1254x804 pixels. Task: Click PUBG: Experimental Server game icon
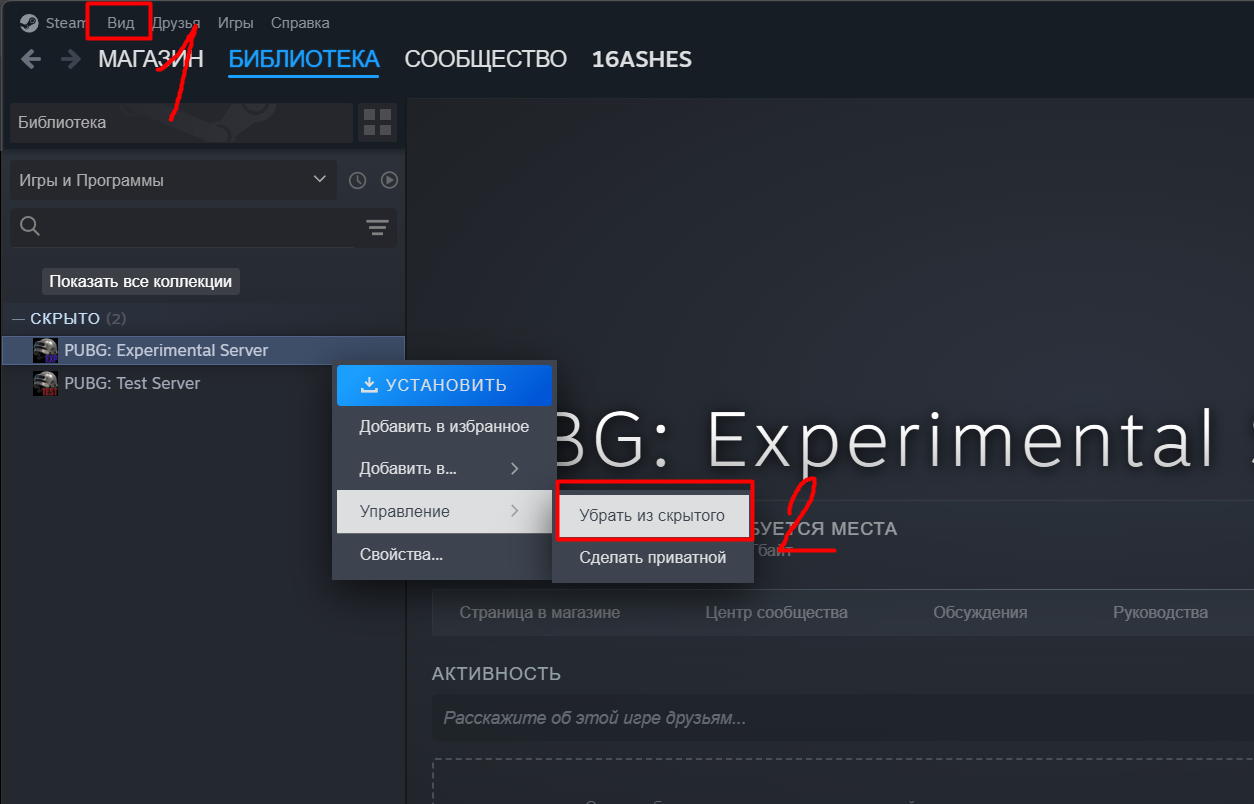(x=45, y=350)
